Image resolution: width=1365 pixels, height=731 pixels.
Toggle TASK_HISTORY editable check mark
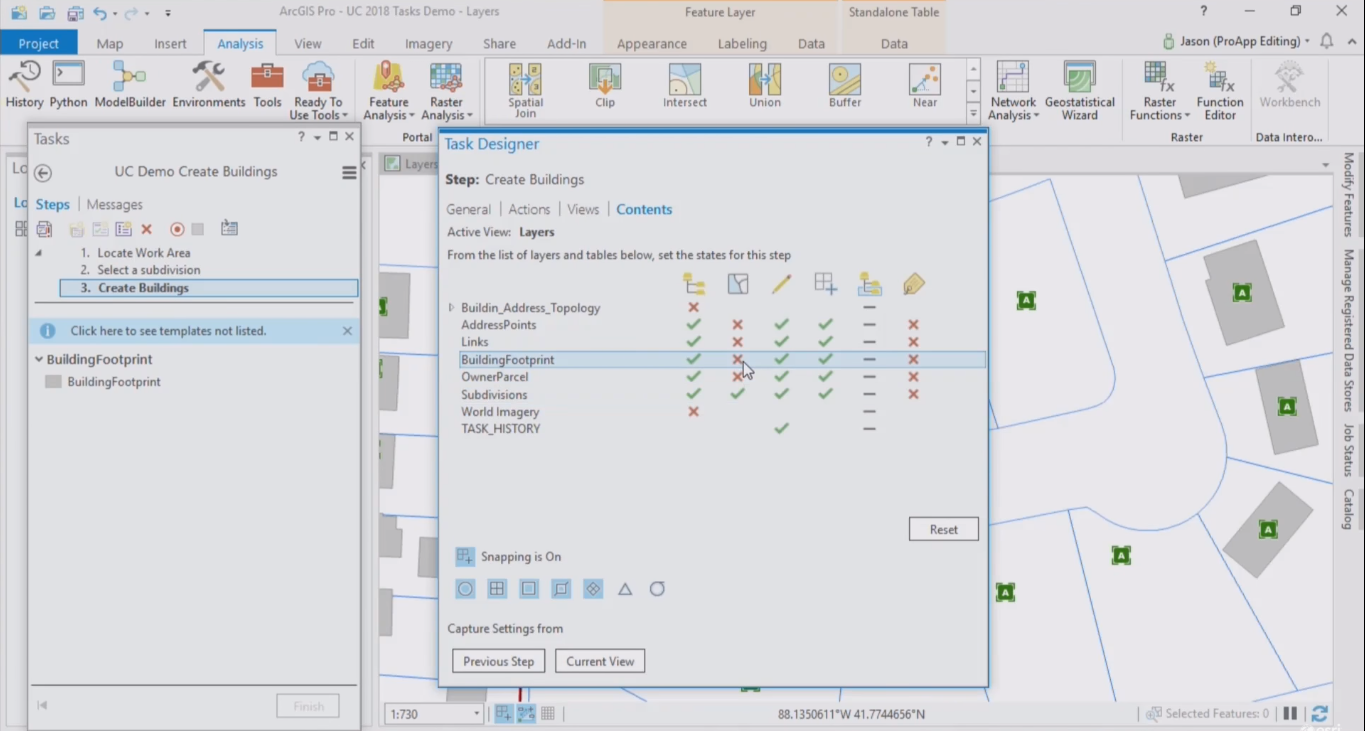pos(781,428)
